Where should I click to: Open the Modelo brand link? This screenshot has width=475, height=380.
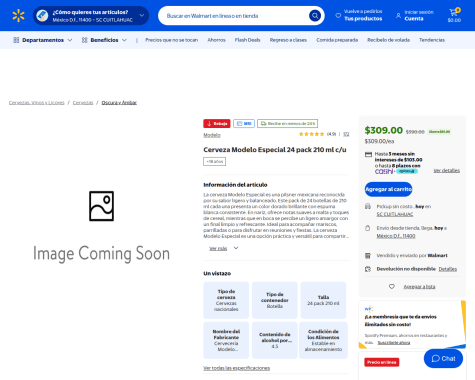click(x=212, y=135)
